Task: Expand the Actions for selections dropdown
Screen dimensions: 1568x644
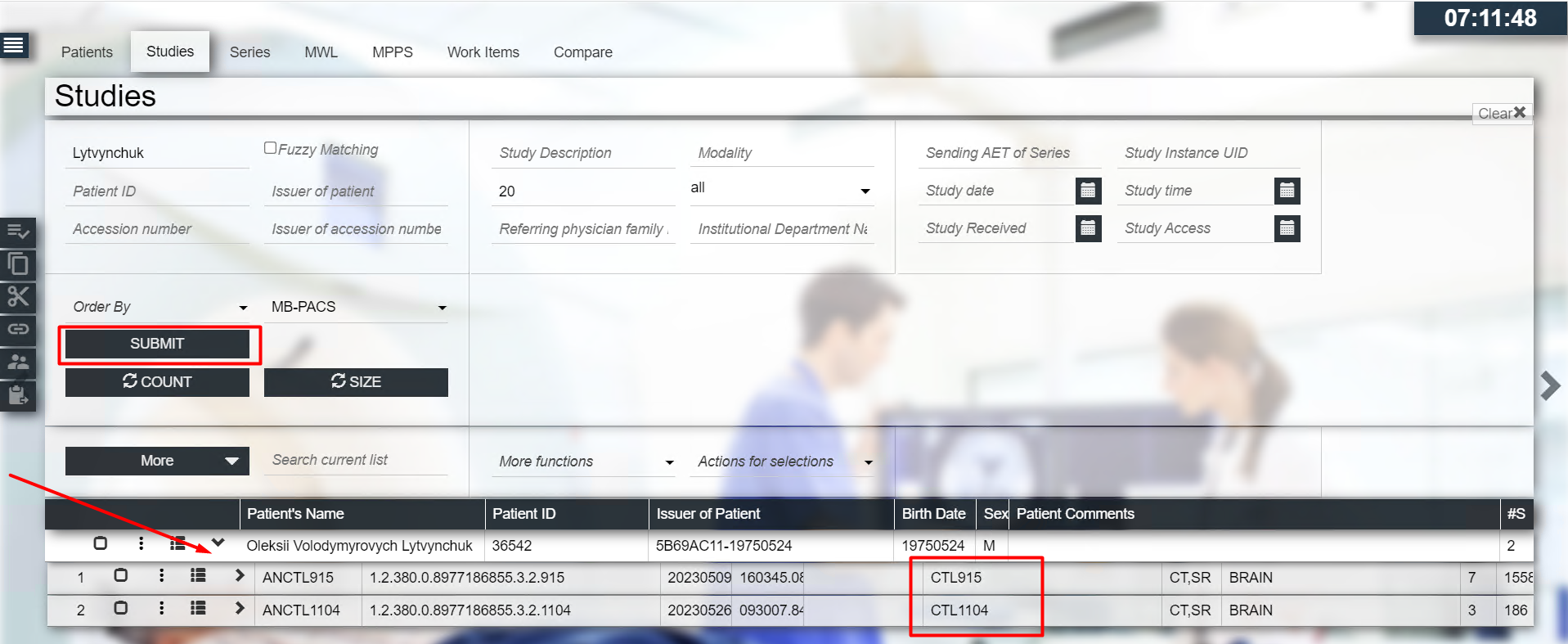Action: pos(783,462)
